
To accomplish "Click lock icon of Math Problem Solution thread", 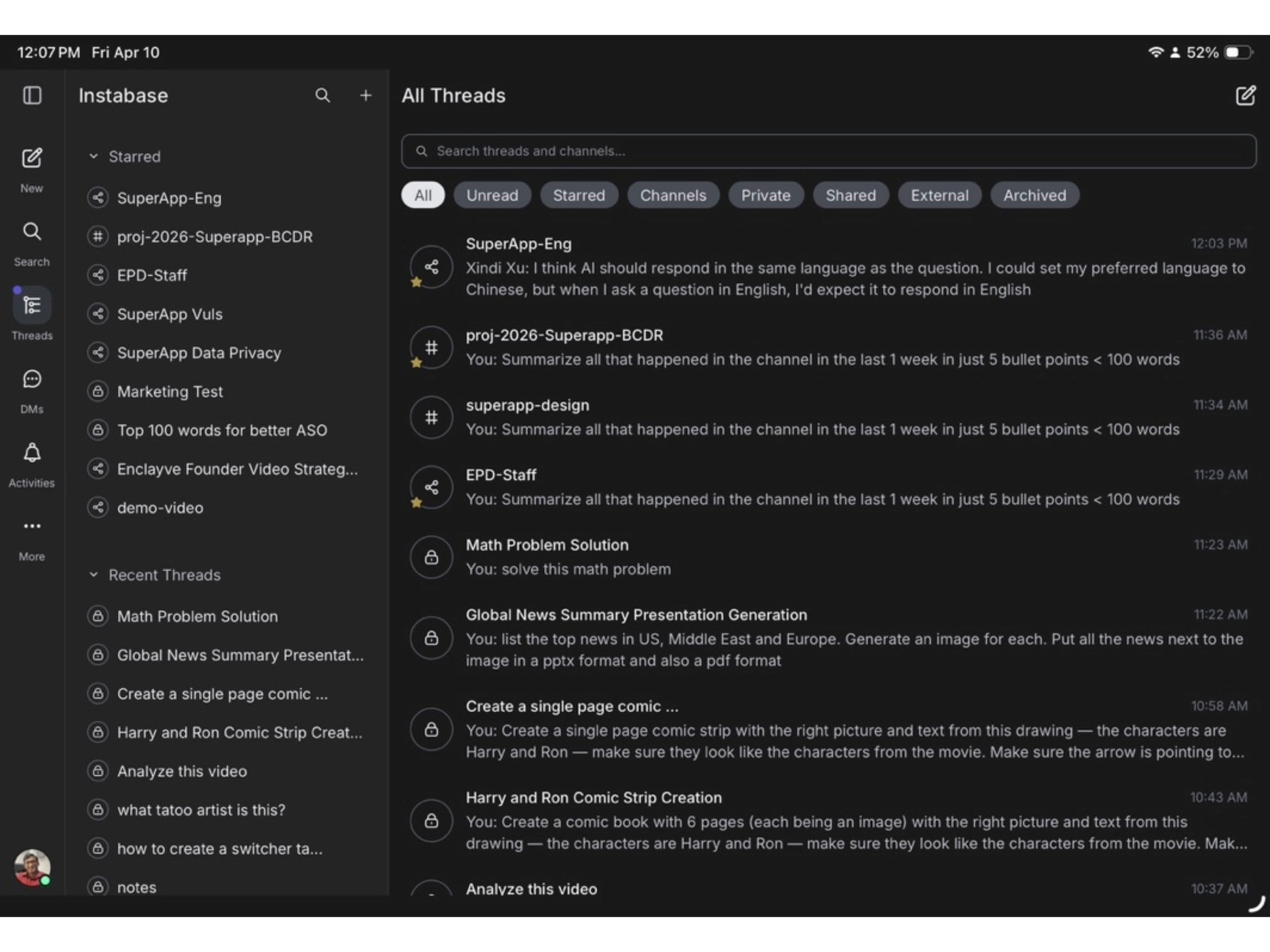I will tap(431, 557).
